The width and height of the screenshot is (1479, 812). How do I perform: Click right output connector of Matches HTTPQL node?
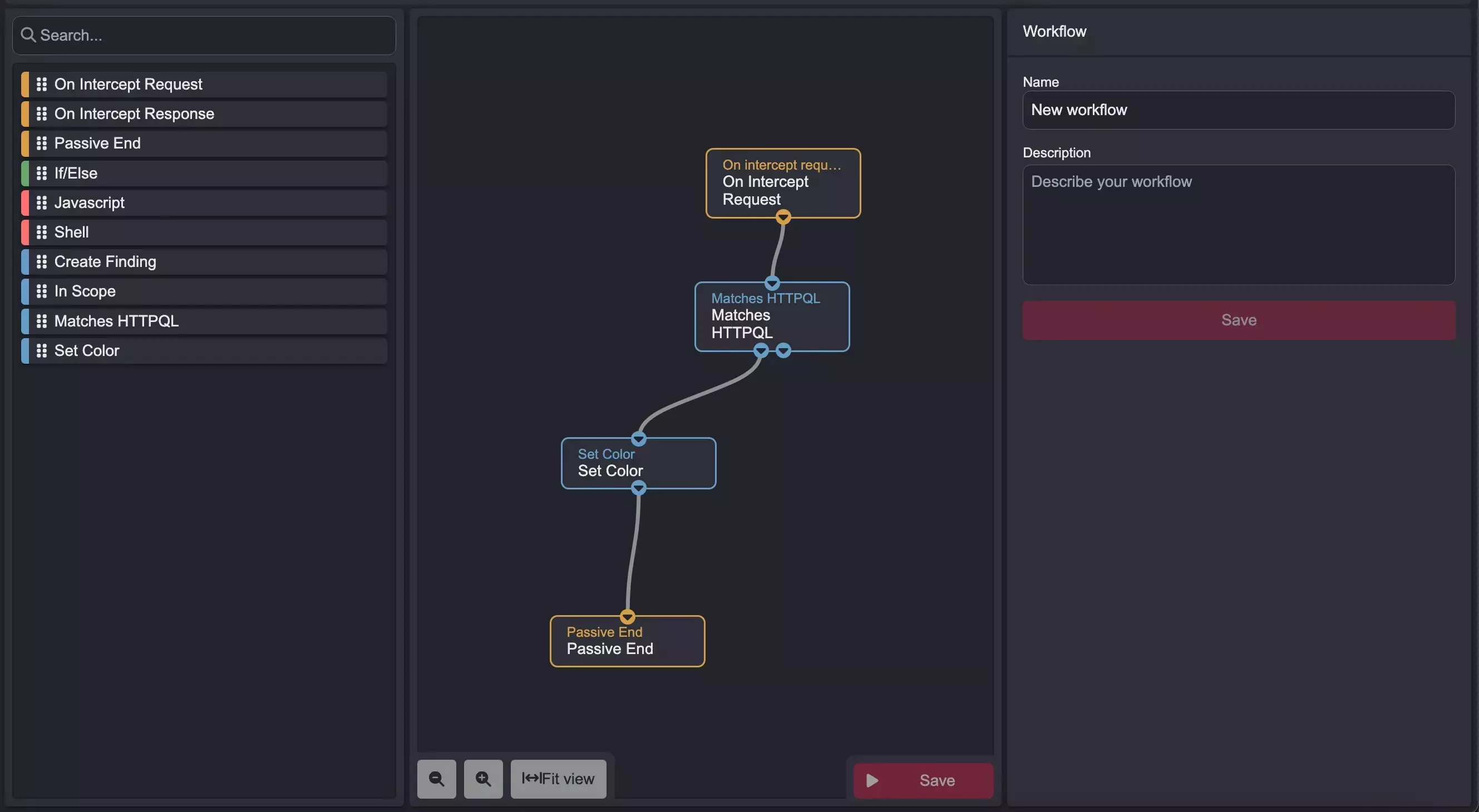pyautogui.click(x=783, y=350)
